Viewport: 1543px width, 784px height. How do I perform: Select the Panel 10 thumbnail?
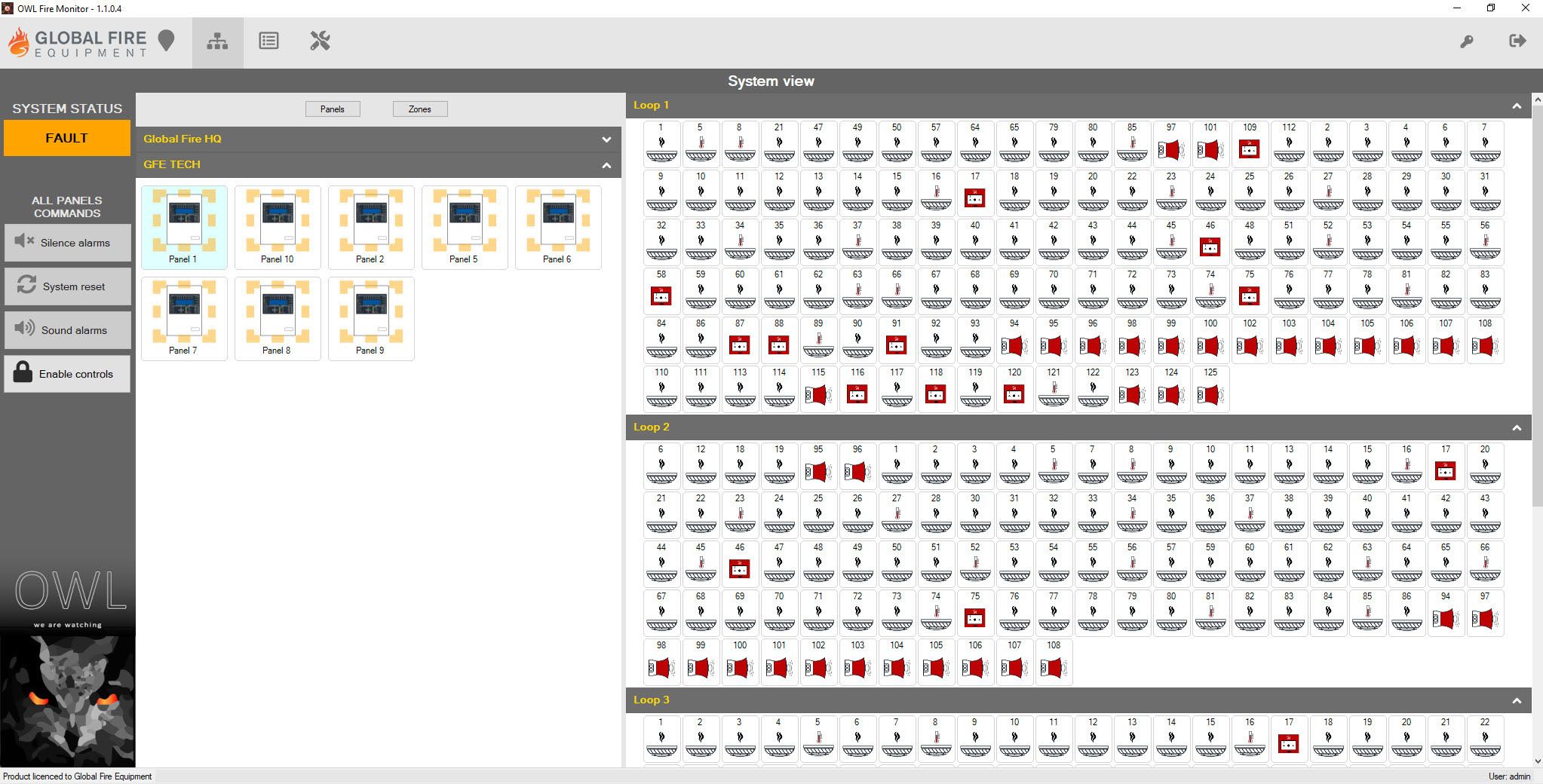pos(278,227)
